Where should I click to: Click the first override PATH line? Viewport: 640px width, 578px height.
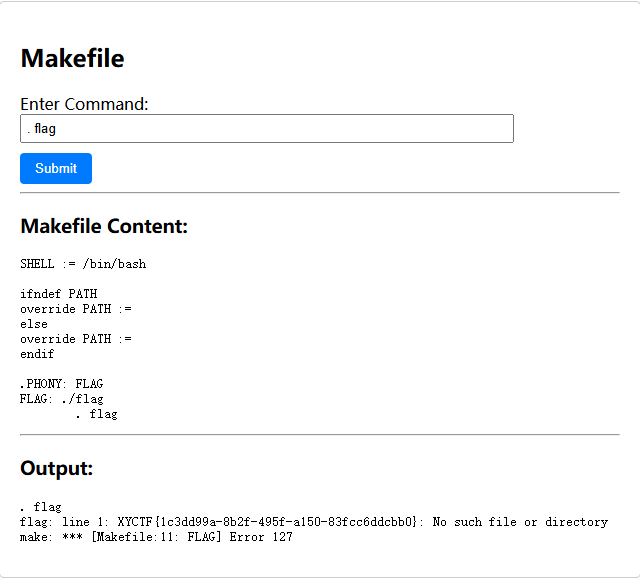click(76, 309)
